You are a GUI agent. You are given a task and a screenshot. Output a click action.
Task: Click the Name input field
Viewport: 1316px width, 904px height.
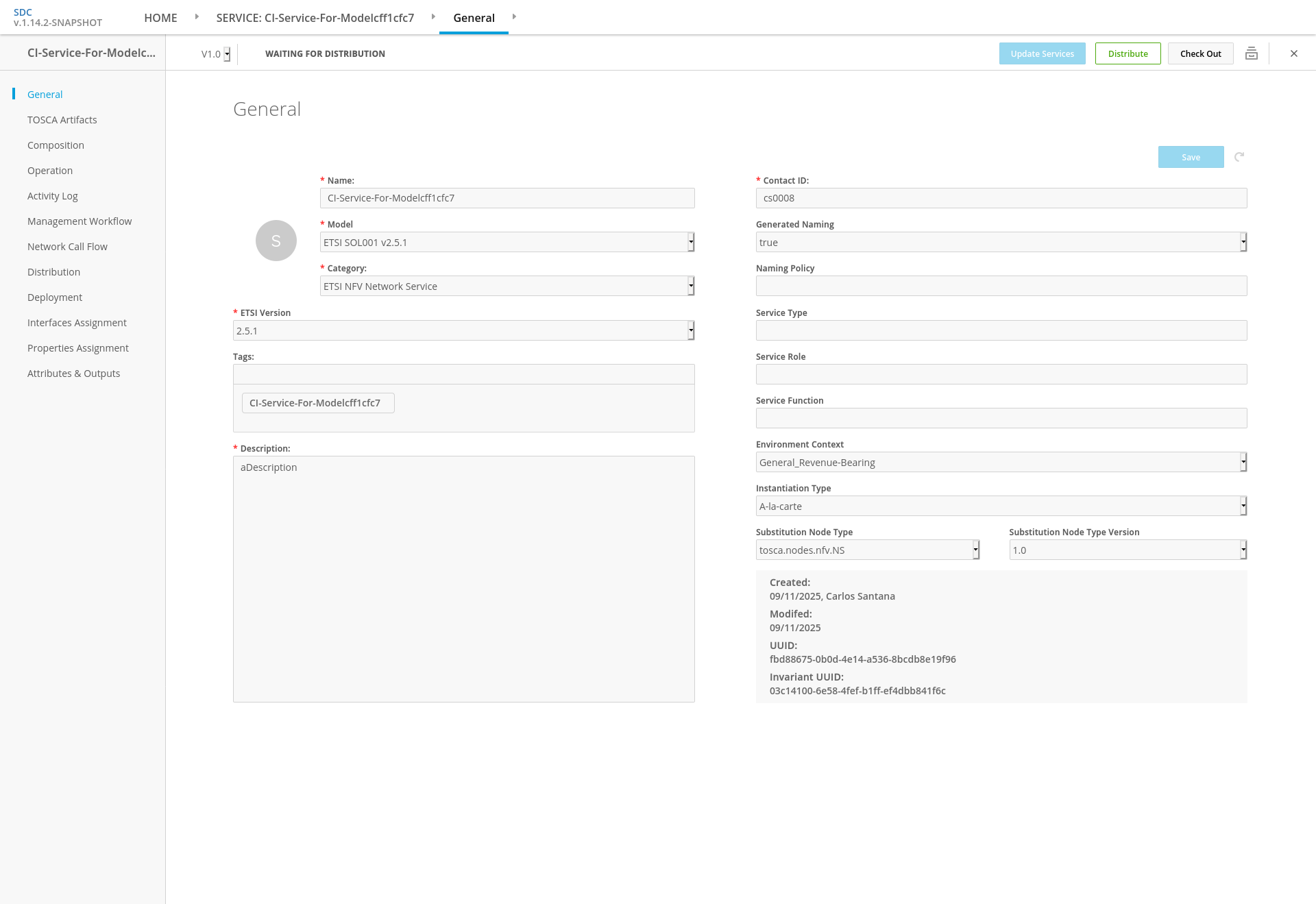point(507,198)
